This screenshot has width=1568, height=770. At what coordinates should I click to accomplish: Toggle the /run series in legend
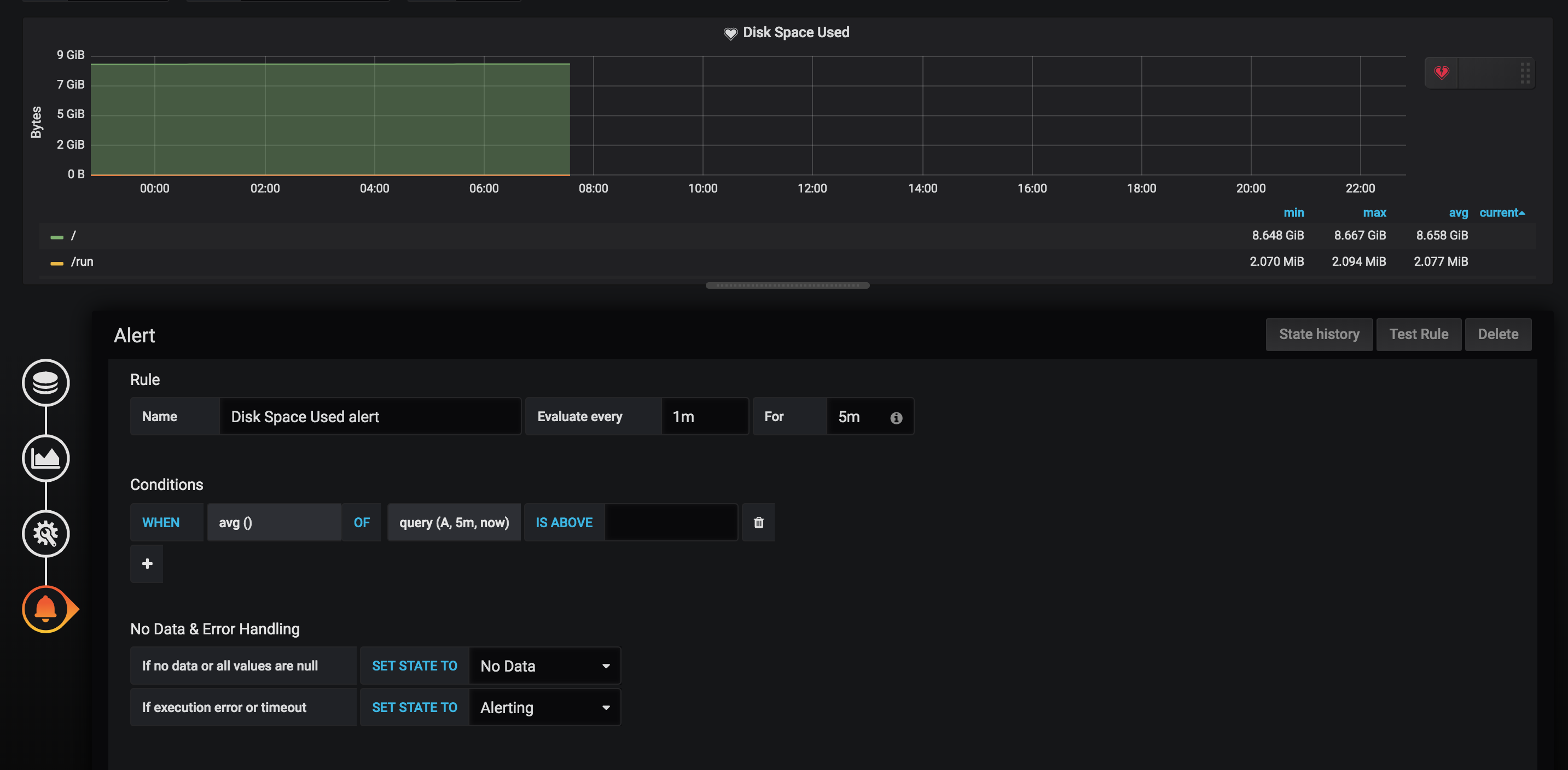coord(82,261)
